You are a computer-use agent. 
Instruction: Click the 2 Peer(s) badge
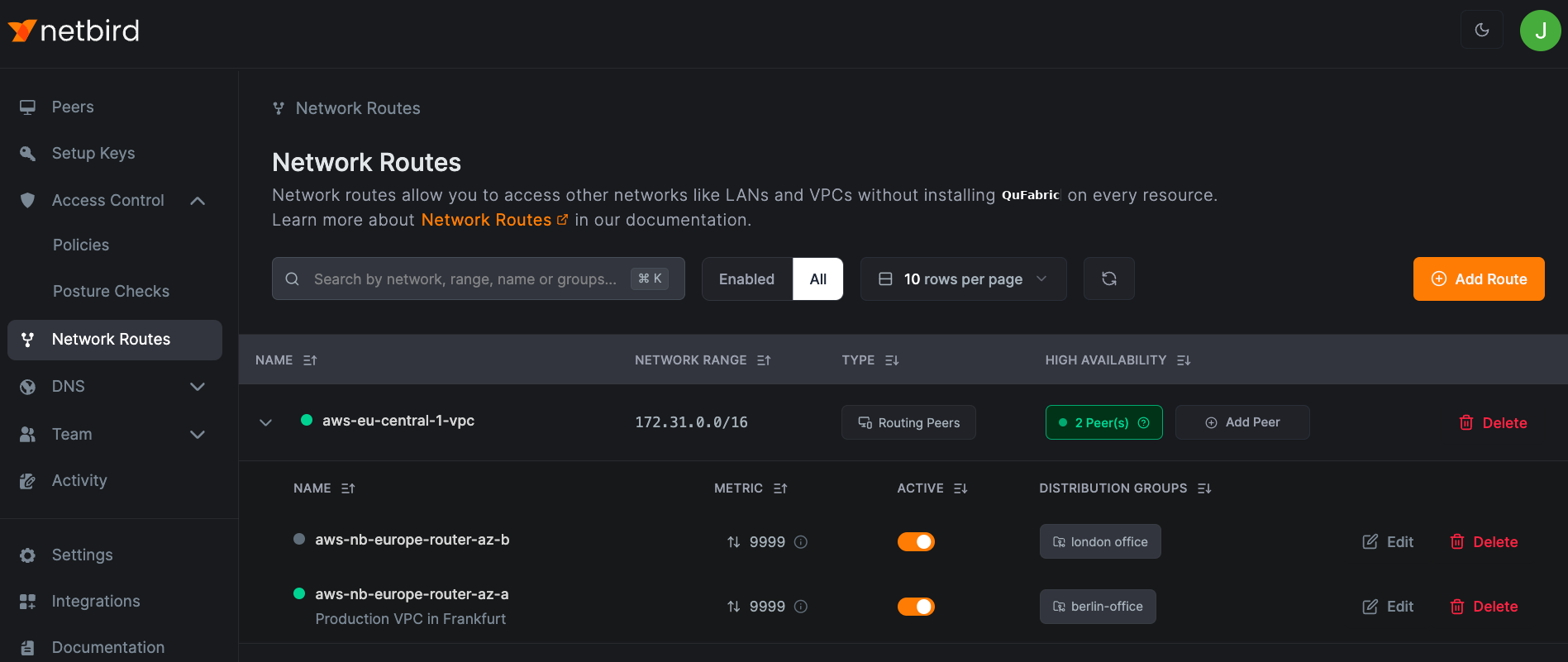click(x=1103, y=422)
